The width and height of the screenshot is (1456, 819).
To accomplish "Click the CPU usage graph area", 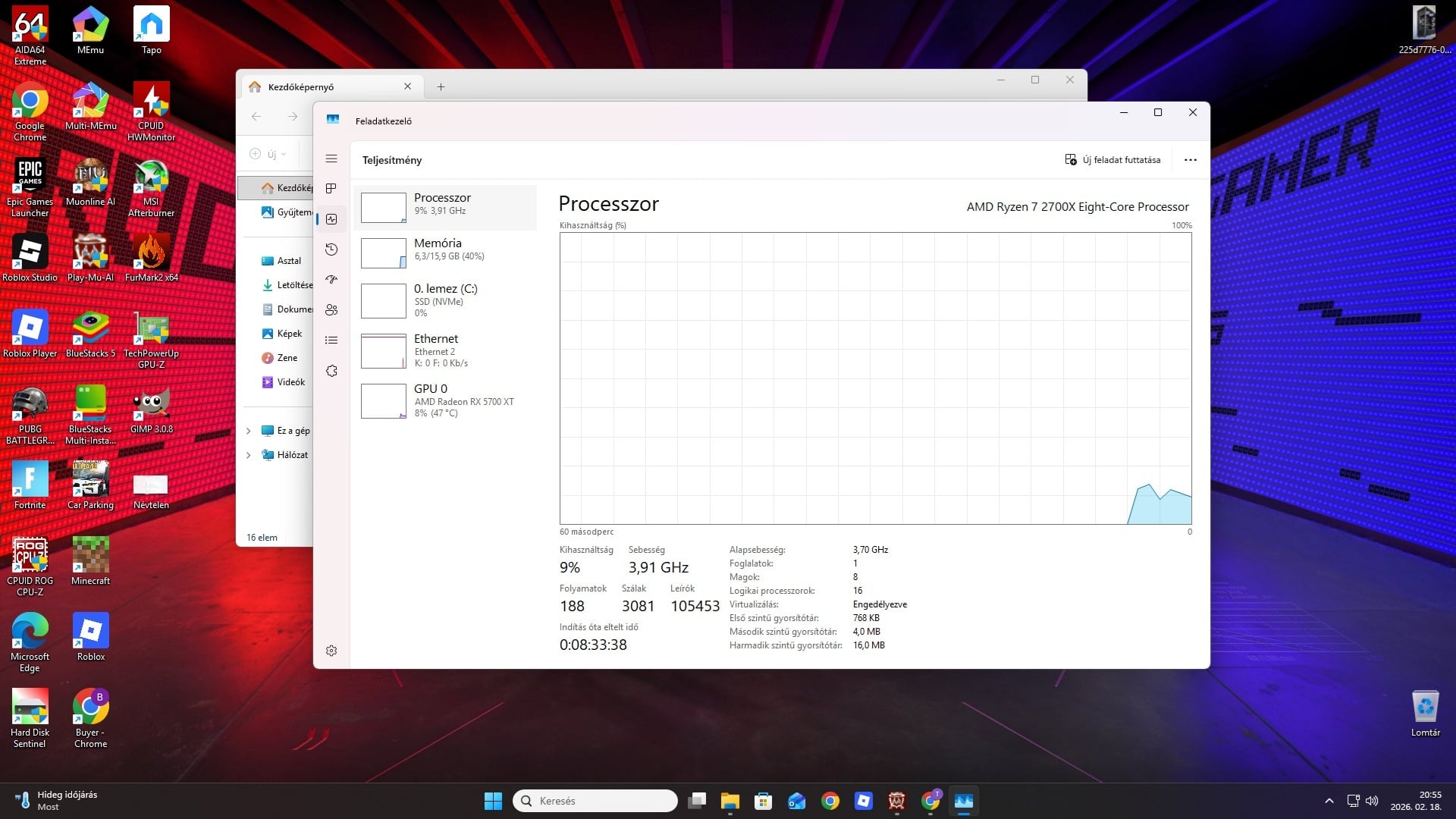I will pyautogui.click(x=875, y=378).
